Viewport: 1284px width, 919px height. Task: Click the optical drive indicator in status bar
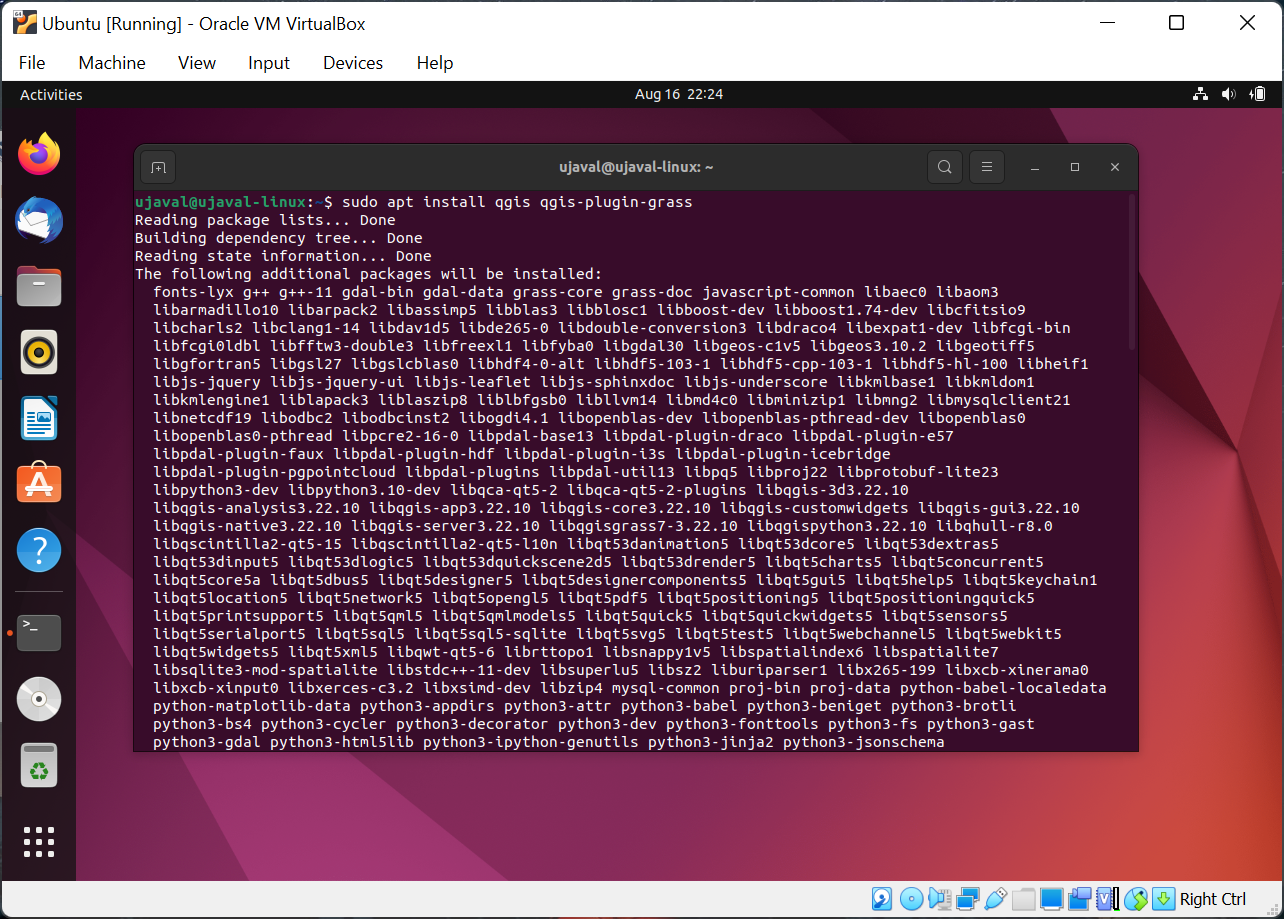[x=911, y=899]
